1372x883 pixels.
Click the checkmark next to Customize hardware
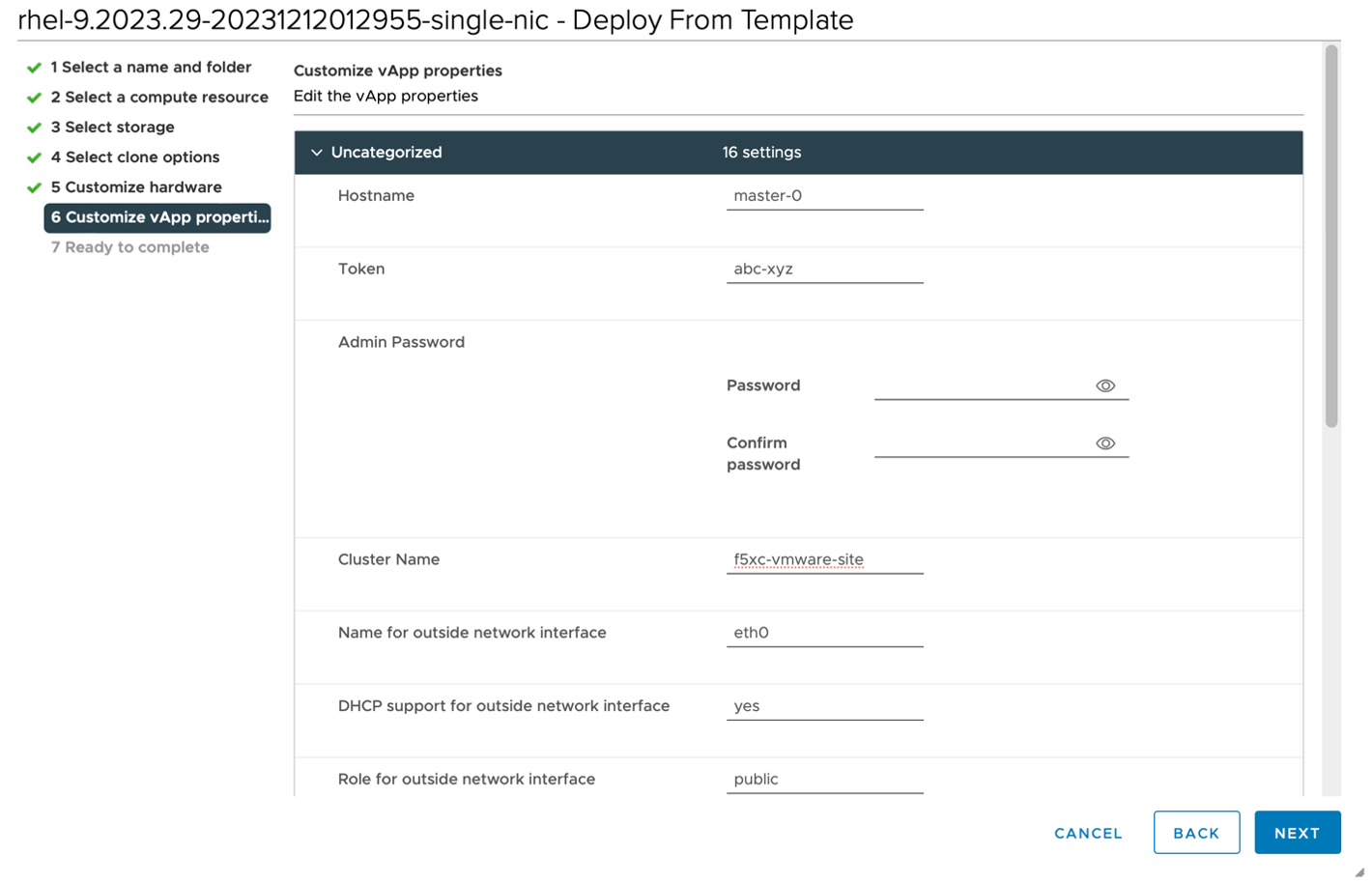(x=33, y=188)
